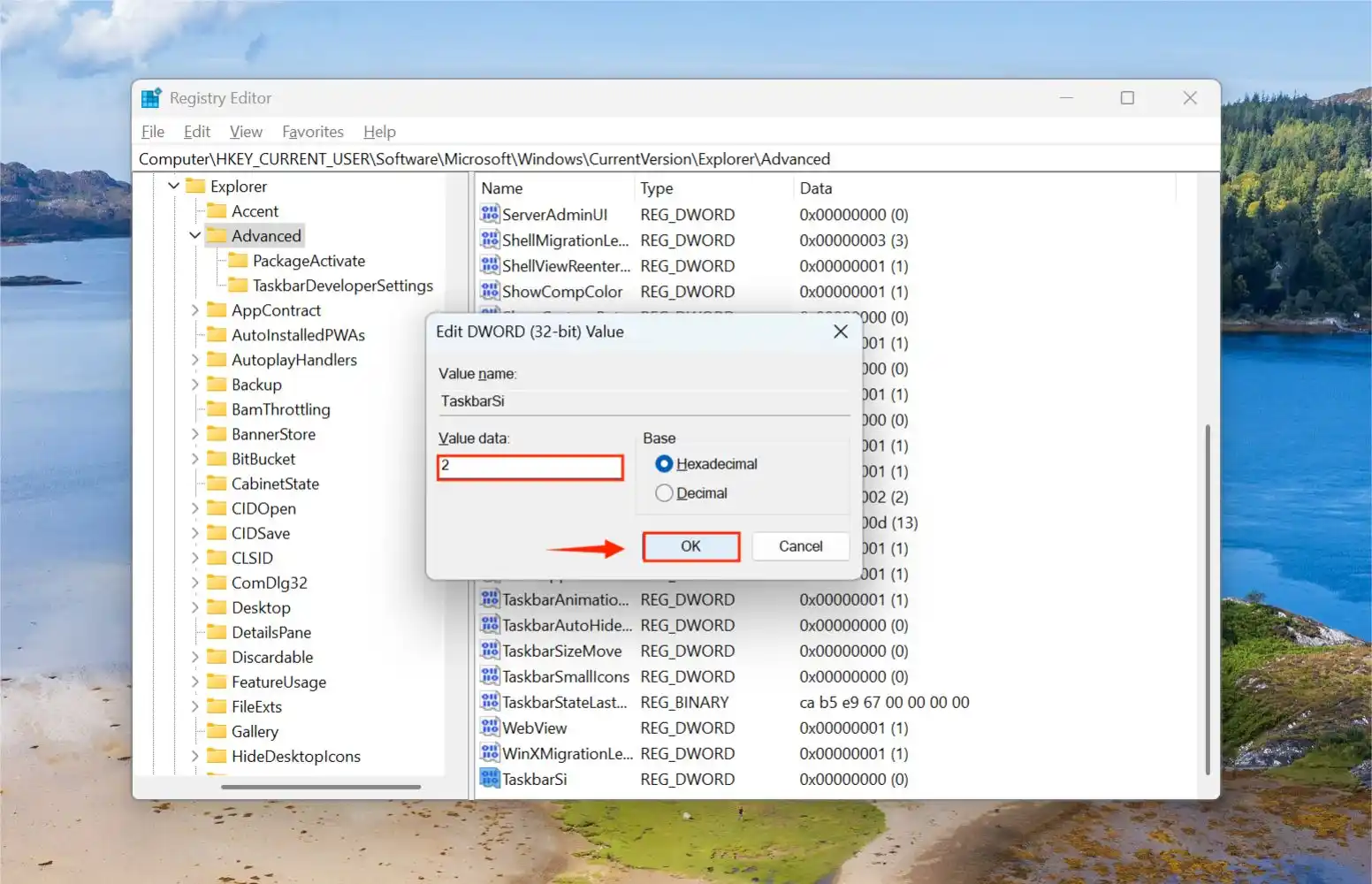
Task: Click the values list vertical scrollbar
Action: pyautogui.click(x=1207, y=599)
